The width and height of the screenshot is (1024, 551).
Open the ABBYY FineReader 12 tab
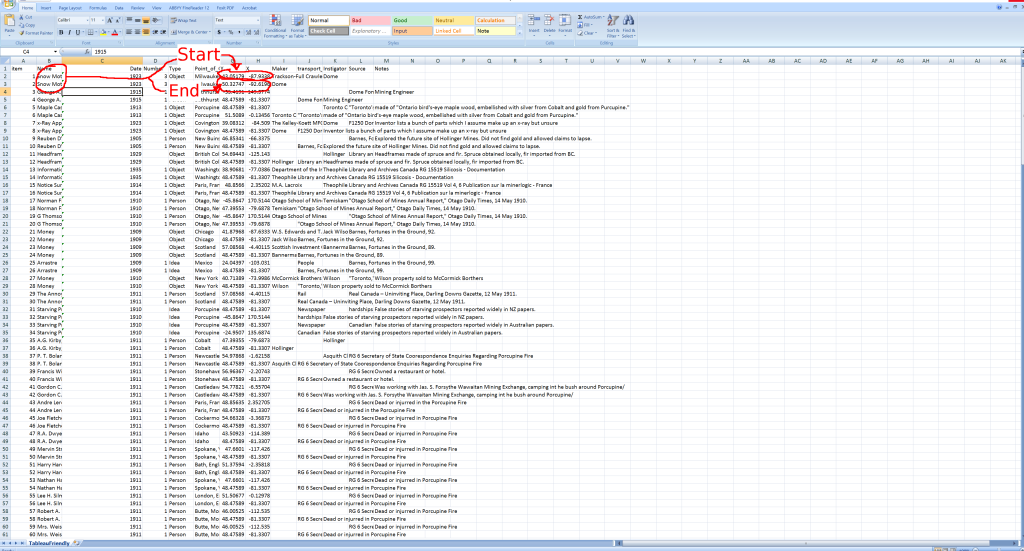tap(189, 8)
